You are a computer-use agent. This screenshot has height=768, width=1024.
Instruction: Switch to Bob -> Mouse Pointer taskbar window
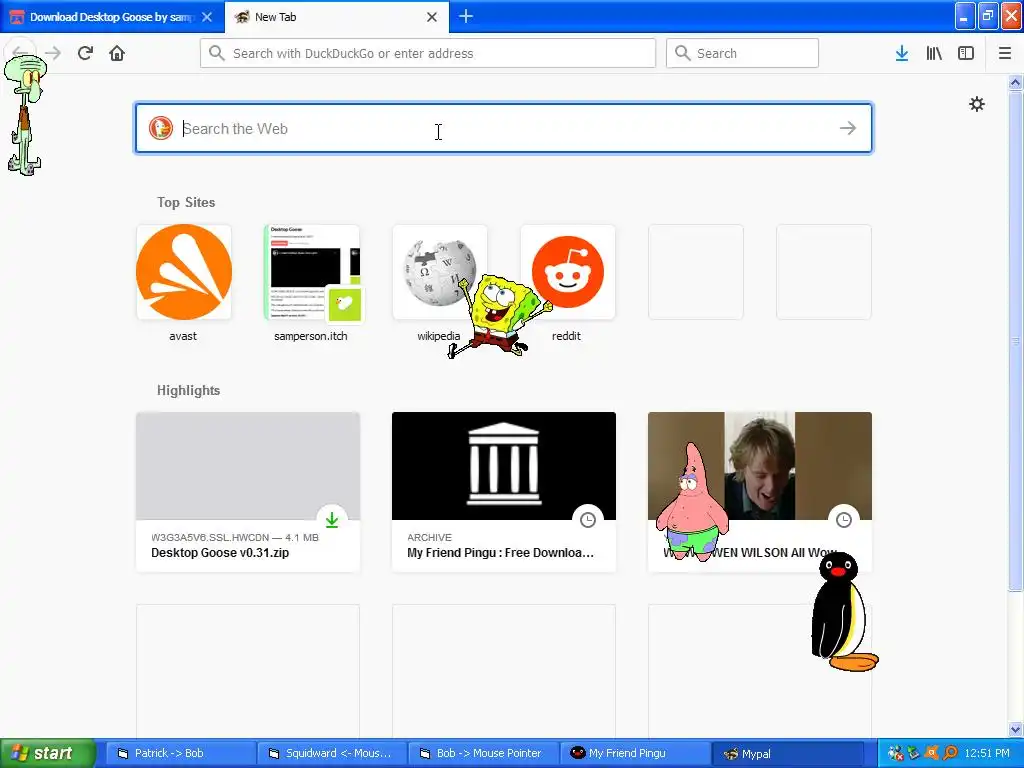point(483,753)
